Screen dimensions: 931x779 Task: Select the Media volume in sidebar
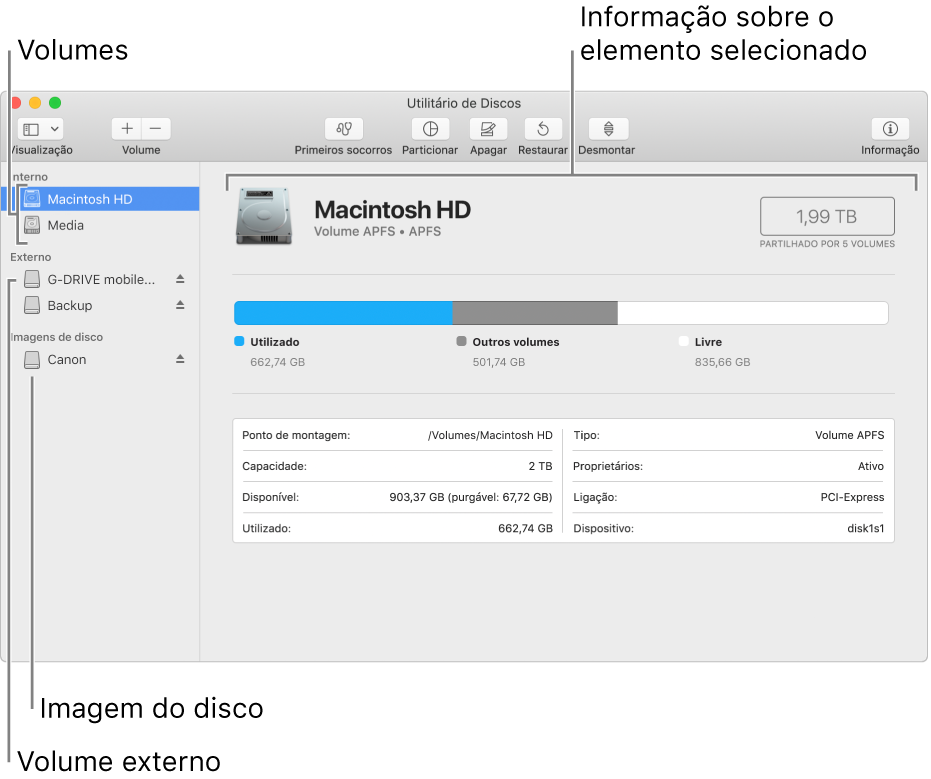[x=101, y=225]
